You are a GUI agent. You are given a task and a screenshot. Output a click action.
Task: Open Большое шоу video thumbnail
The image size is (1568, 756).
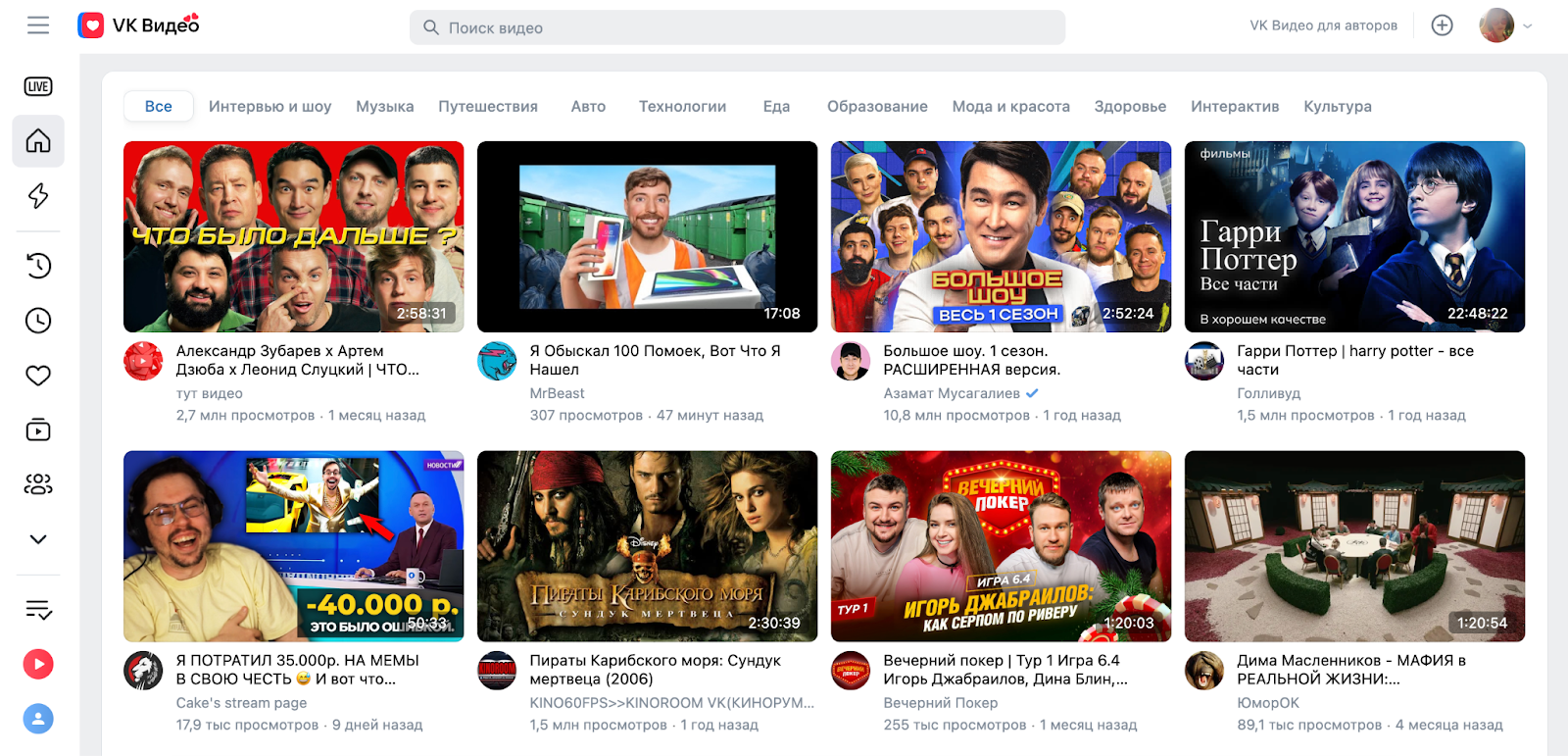pos(1001,236)
